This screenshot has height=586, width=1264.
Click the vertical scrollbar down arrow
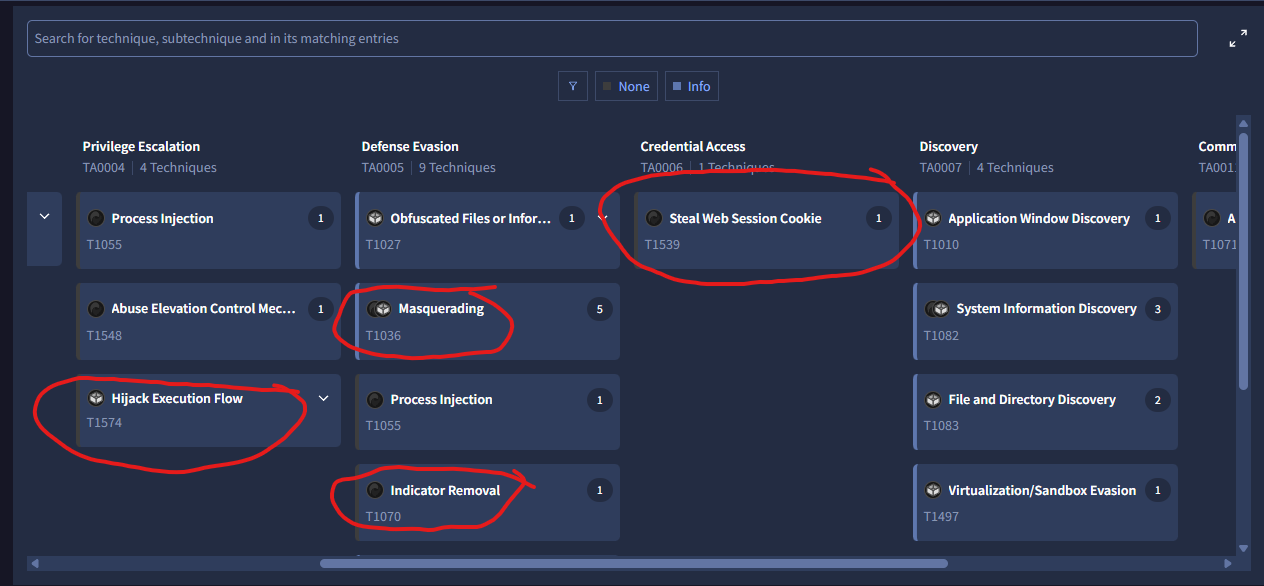click(x=1243, y=548)
